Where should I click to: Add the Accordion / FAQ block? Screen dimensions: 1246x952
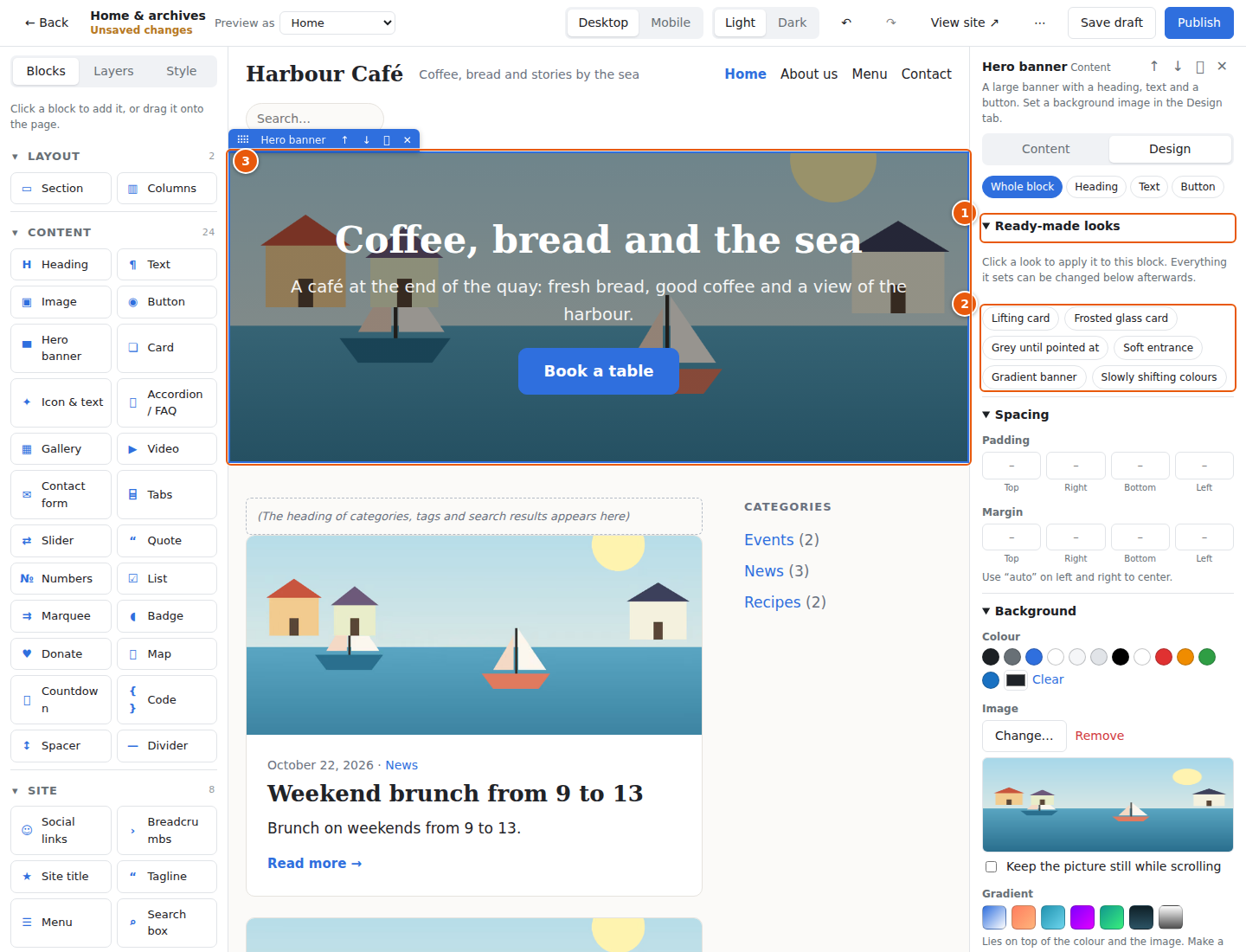click(167, 402)
